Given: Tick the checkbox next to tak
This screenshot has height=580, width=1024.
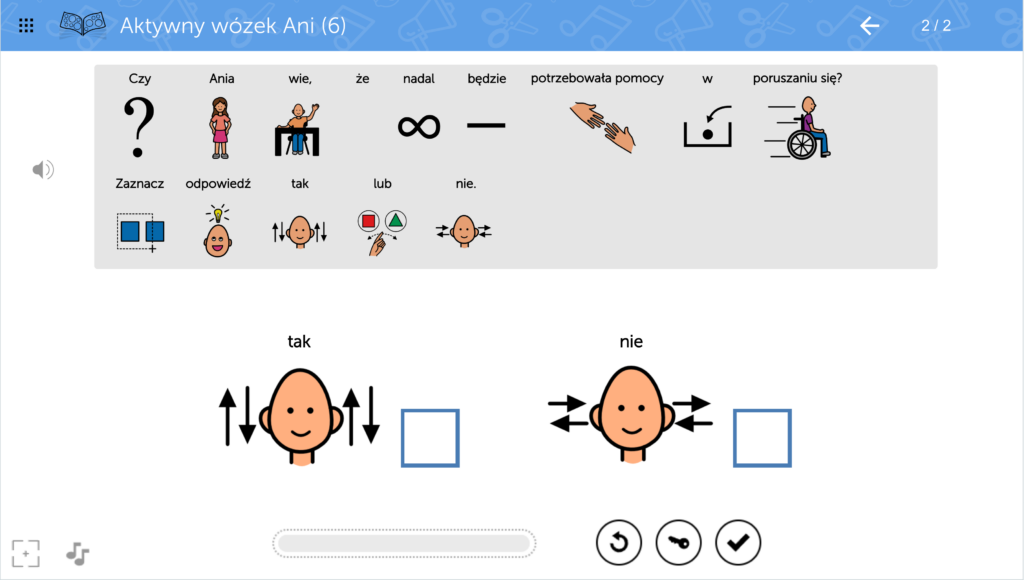Looking at the screenshot, I should coord(430,438).
